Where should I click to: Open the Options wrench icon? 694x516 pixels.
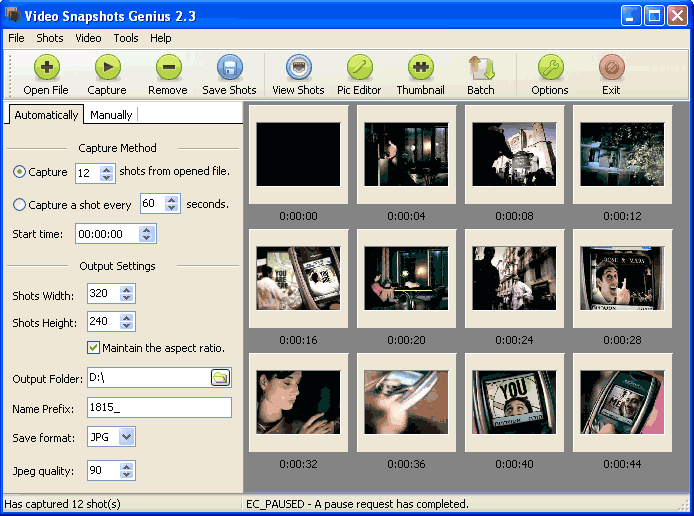tap(550, 68)
